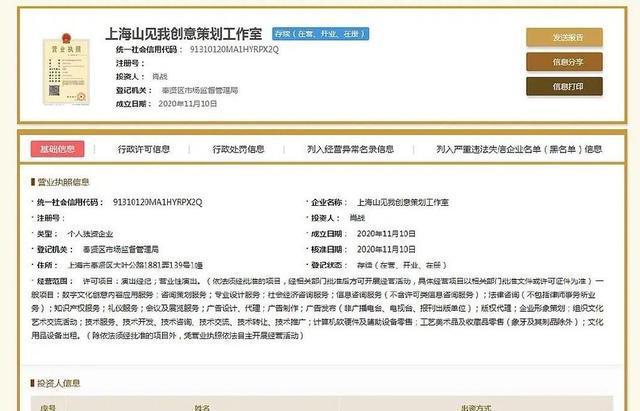Click the 类型 value 个人独资企业

pos(90,234)
